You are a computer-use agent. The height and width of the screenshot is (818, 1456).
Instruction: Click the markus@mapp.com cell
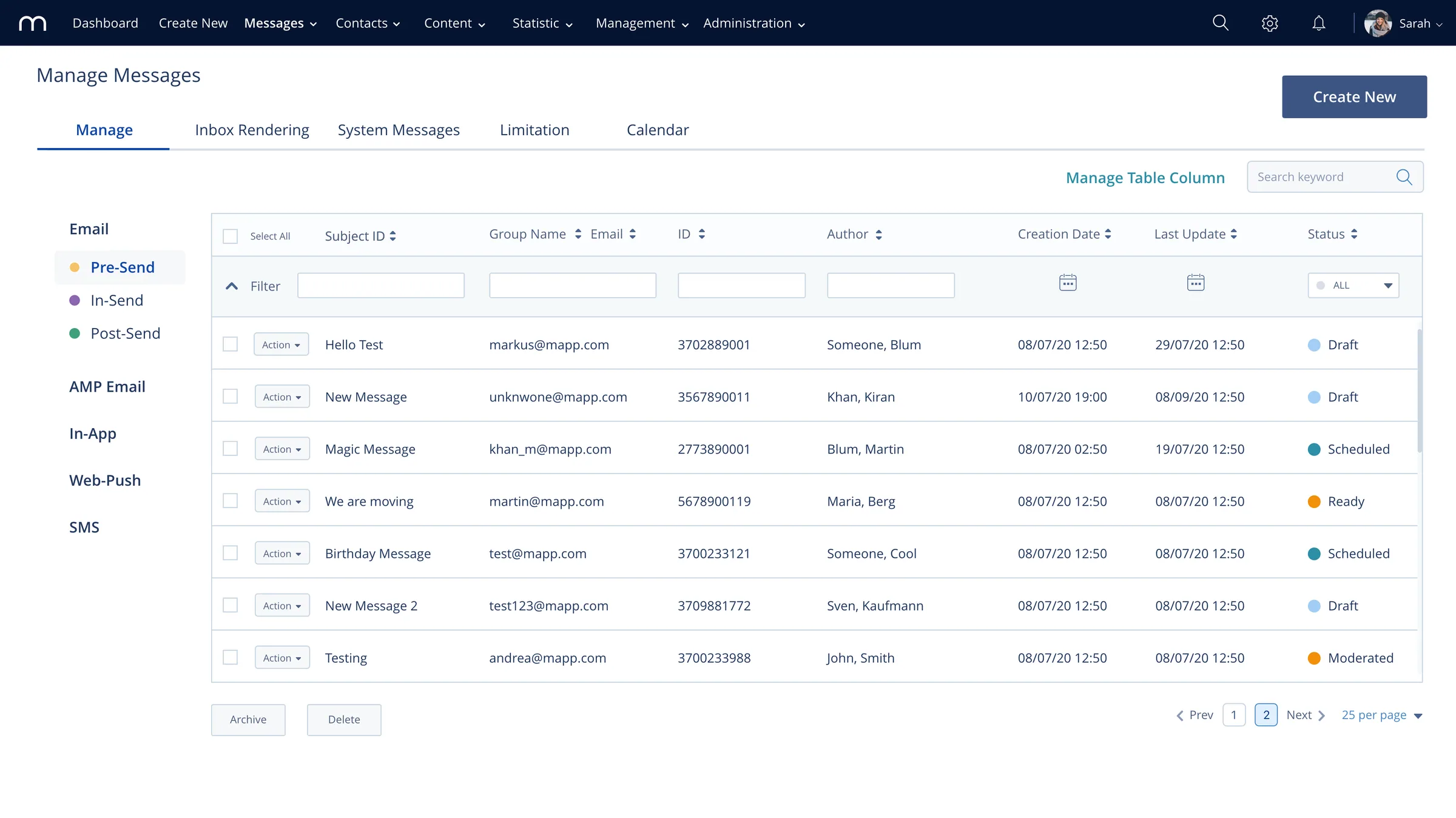click(549, 345)
